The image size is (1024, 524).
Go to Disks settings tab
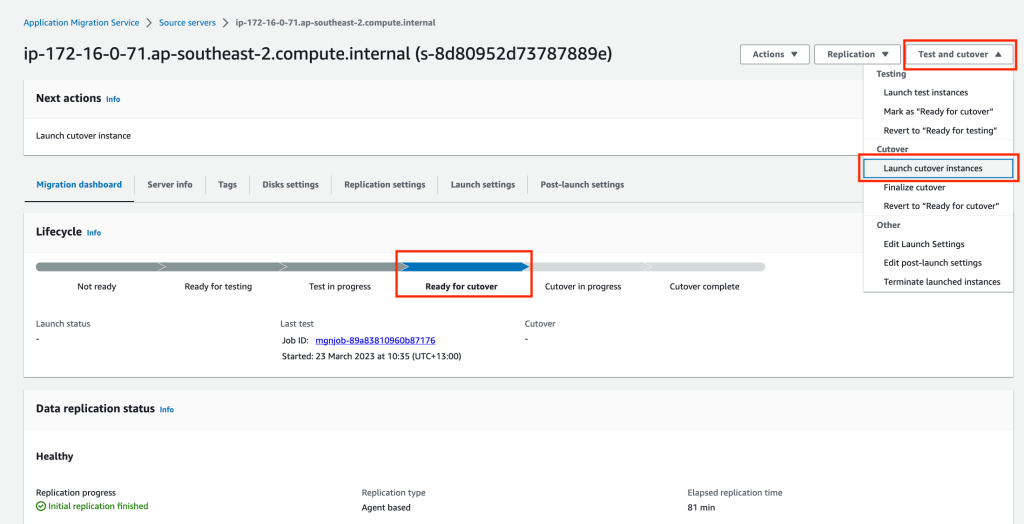coord(290,185)
